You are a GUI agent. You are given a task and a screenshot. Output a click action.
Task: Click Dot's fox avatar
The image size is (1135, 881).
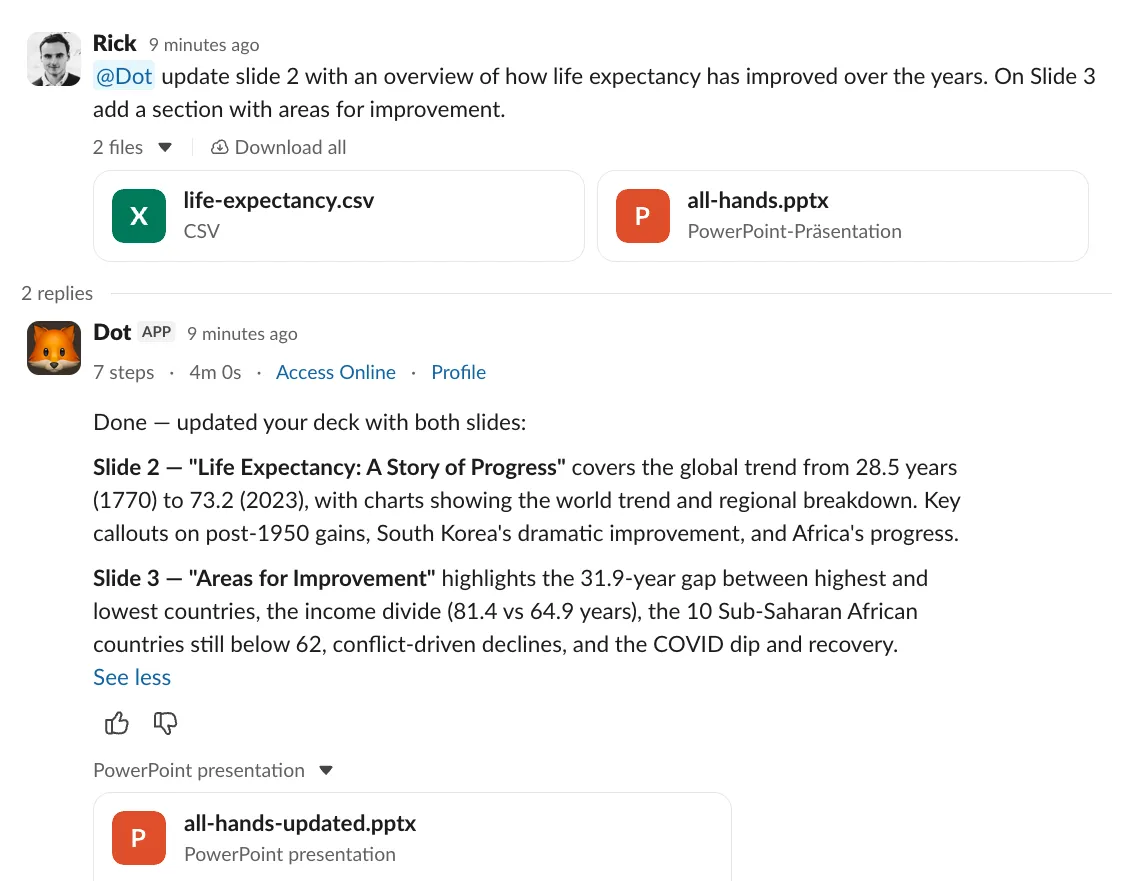[53, 347]
